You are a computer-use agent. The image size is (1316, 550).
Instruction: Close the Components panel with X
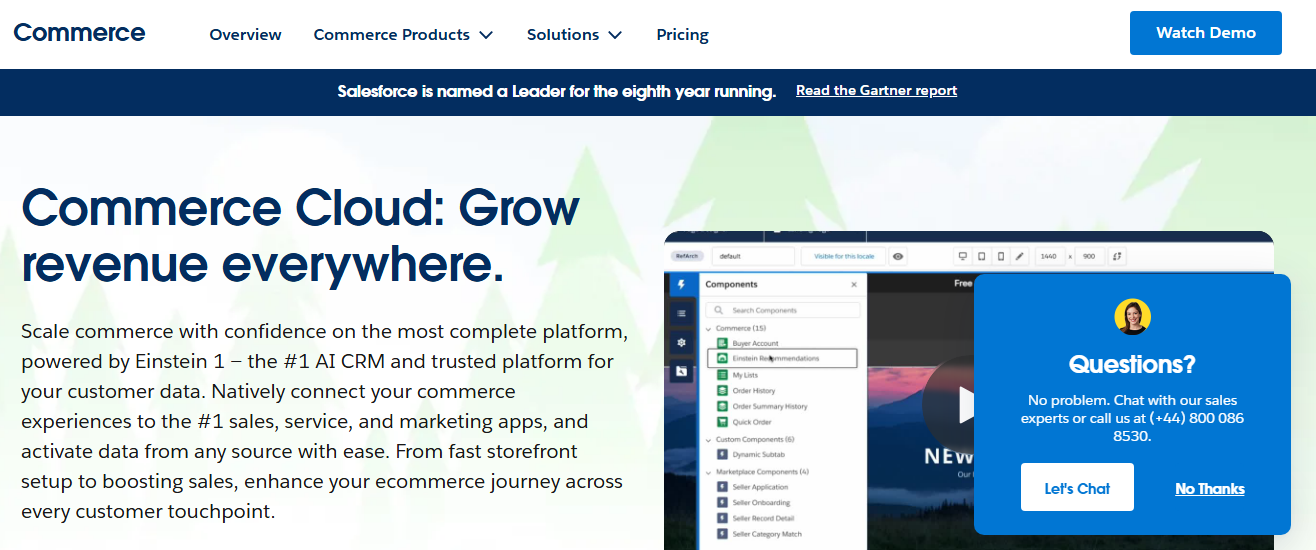pyautogui.click(x=853, y=284)
